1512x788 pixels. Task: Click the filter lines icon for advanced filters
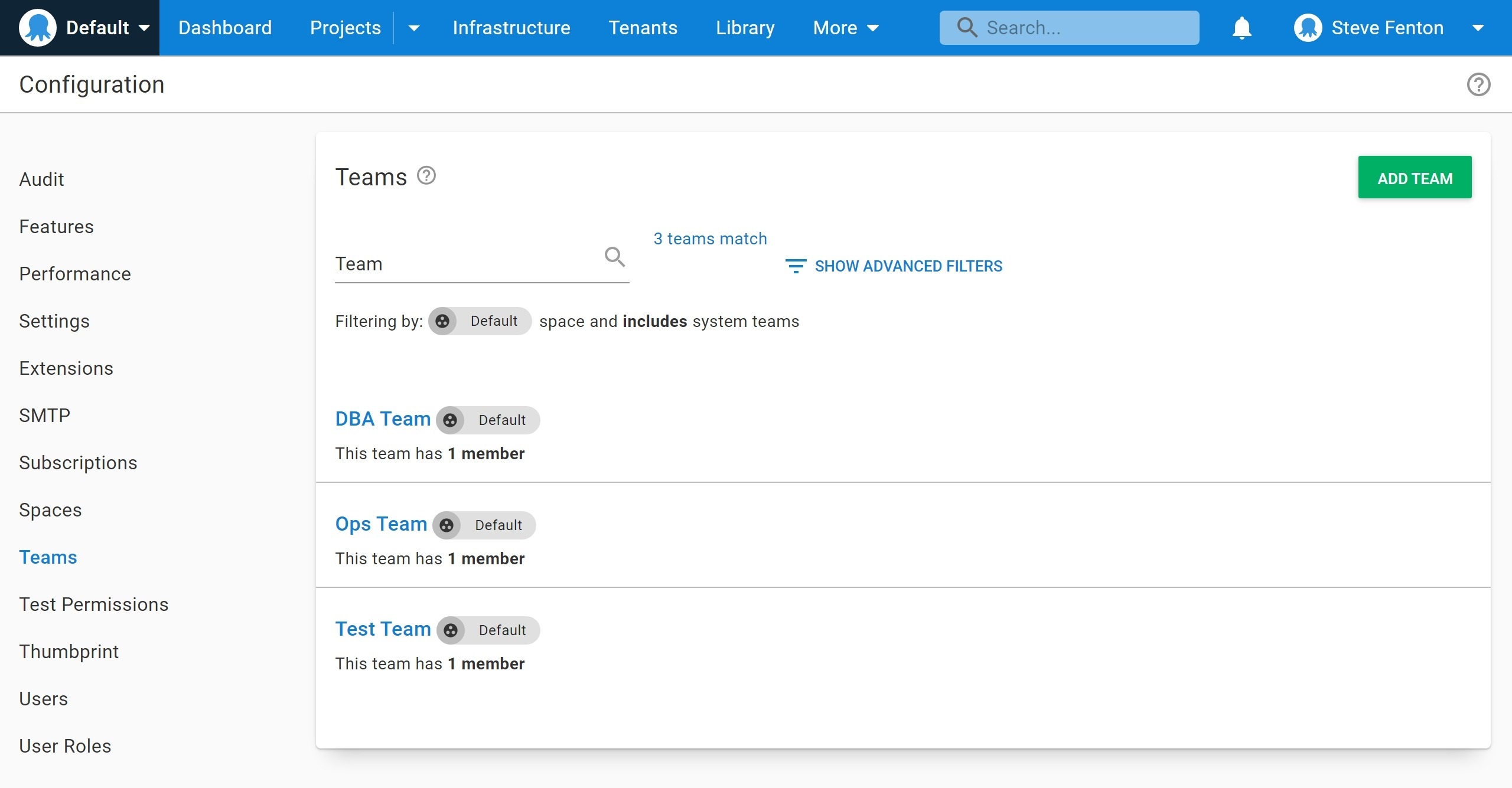click(x=795, y=266)
